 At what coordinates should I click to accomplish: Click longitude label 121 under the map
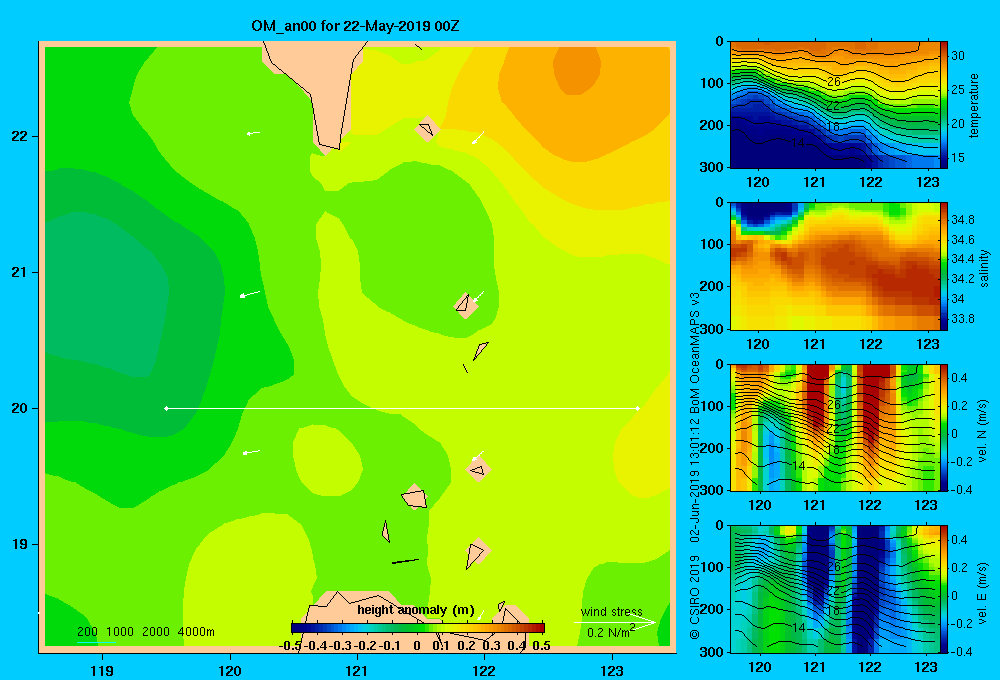pos(357,670)
